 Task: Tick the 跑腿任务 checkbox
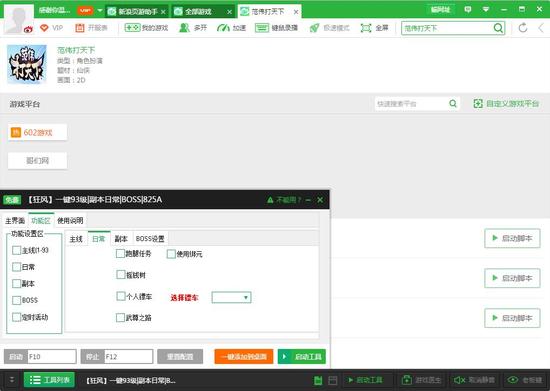(x=120, y=253)
